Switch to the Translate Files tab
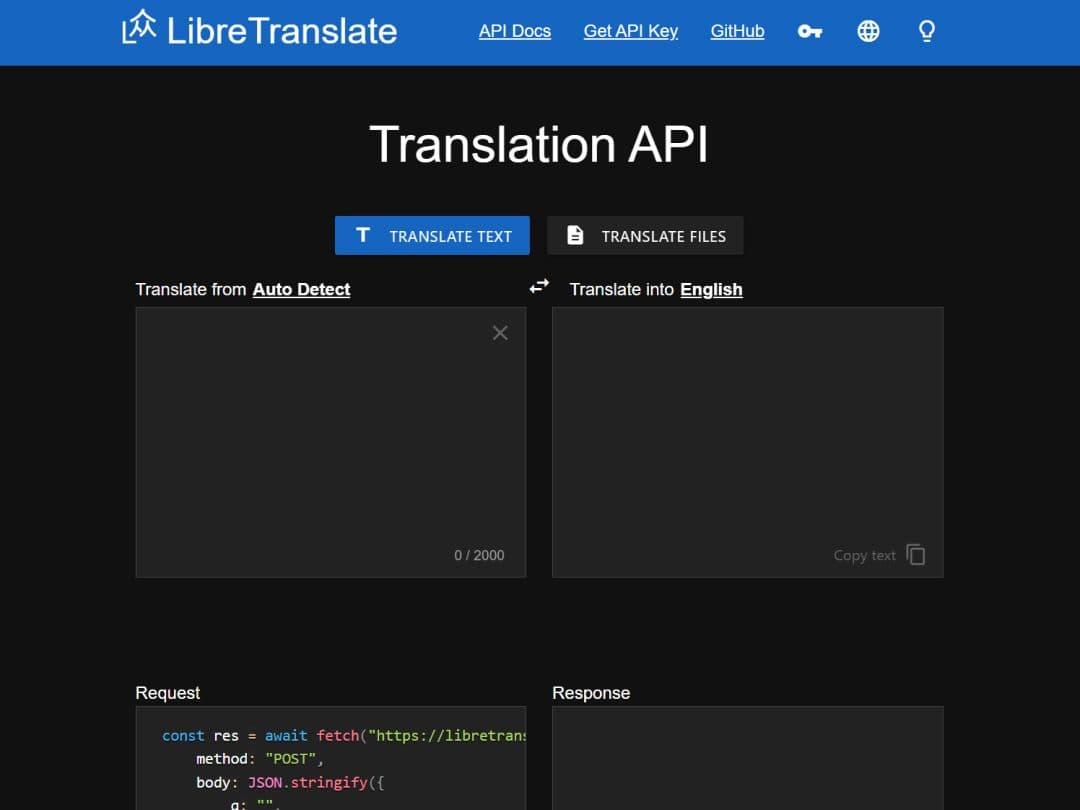This screenshot has height=810, width=1080. click(x=645, y=236)
